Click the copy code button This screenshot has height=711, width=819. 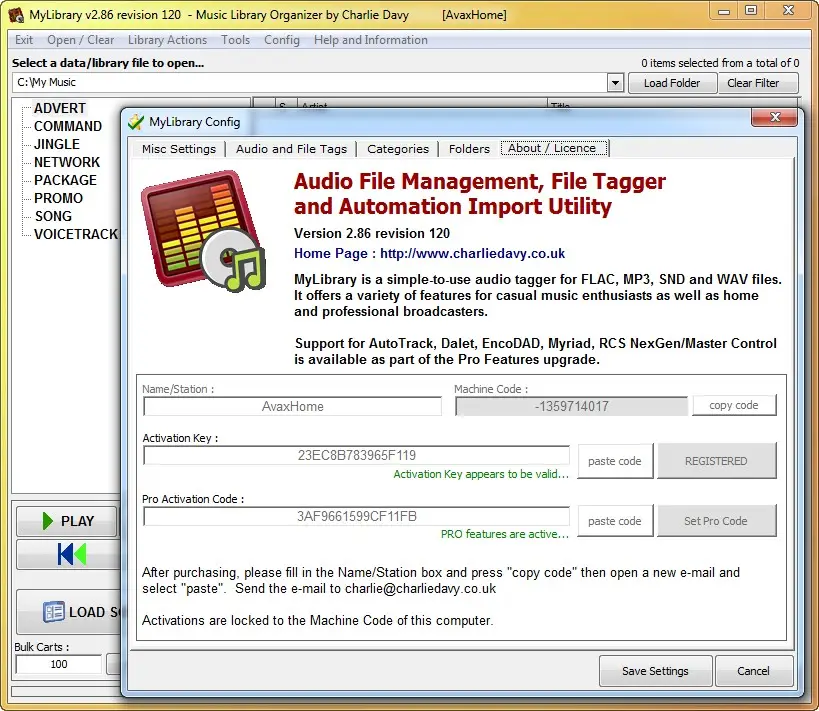[734, 405]
